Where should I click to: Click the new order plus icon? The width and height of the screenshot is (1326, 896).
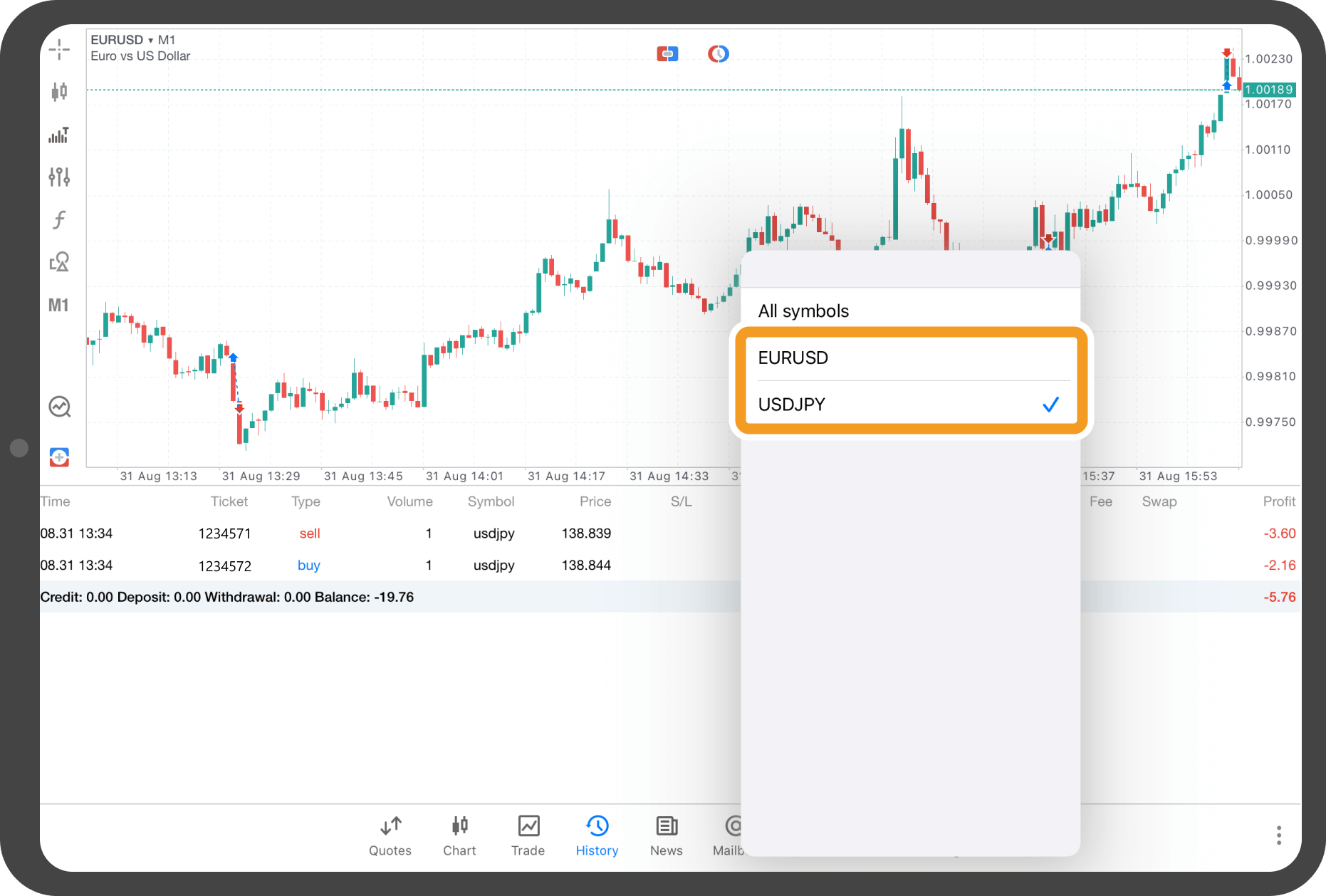[59, 457]
